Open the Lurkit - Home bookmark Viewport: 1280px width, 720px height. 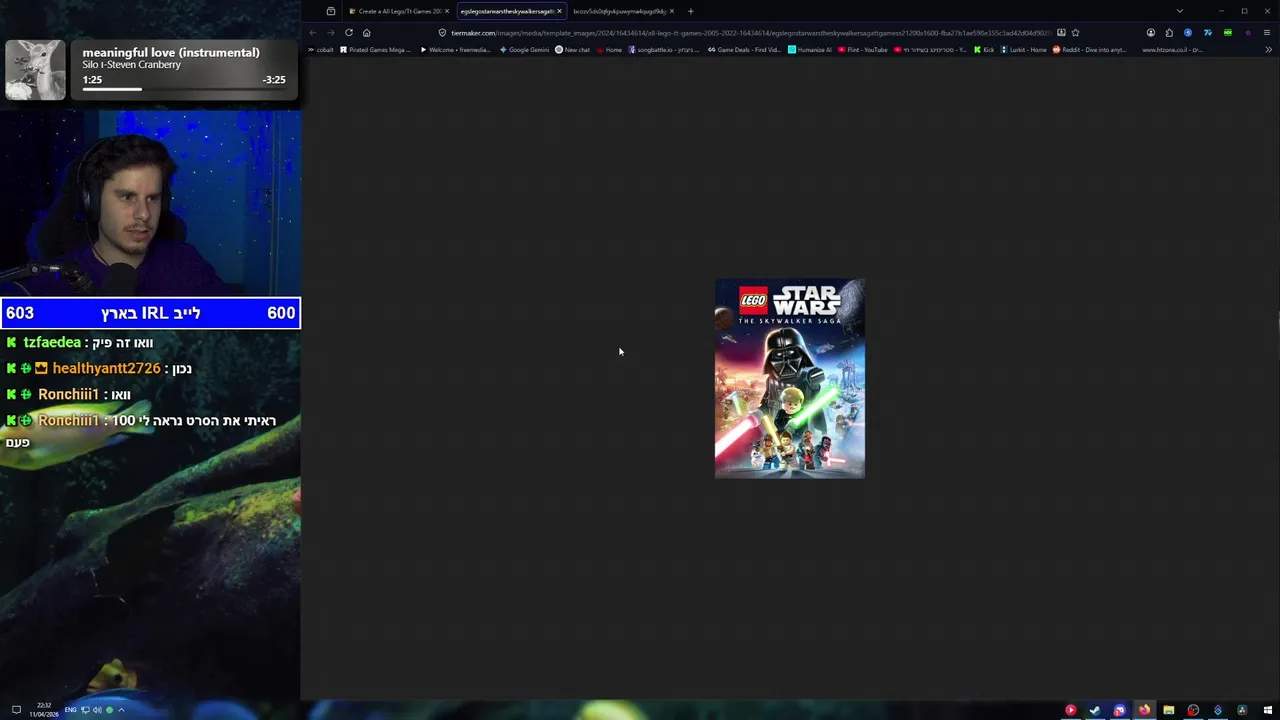pyautogui.click(x=1023, y=49)
